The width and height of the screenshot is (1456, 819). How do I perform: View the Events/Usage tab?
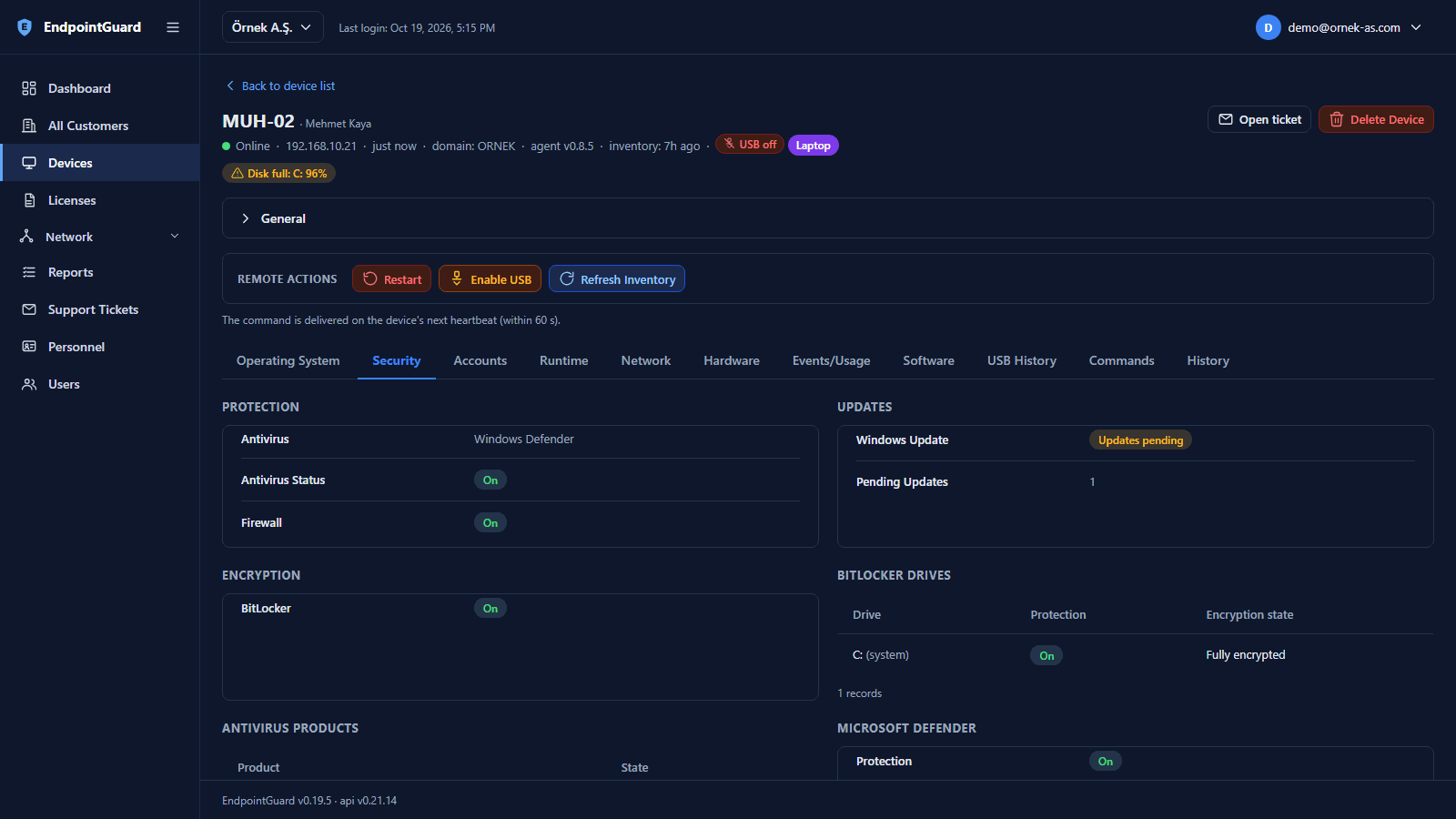[831, 360]
